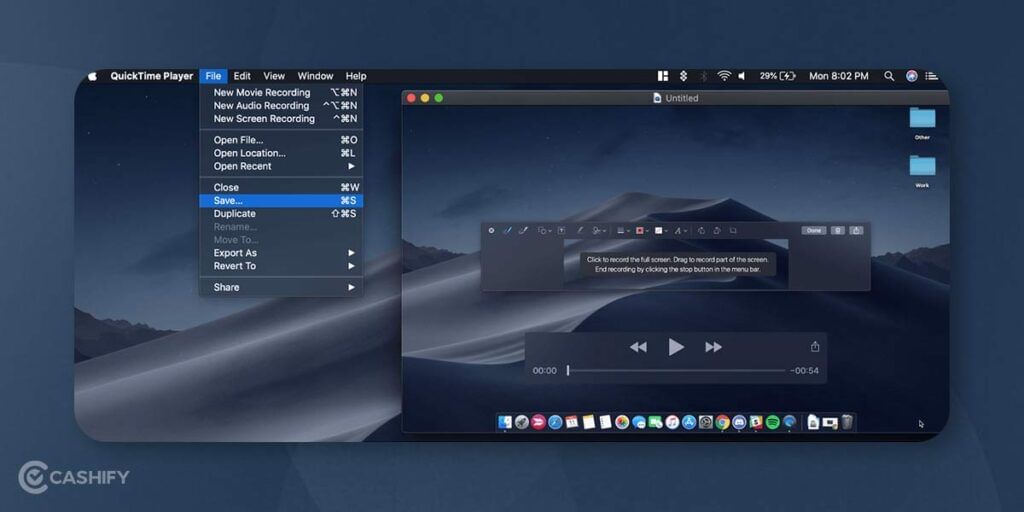Choose Duplicate in the File menu
1024x512 pixels.
tap(281, 214)
